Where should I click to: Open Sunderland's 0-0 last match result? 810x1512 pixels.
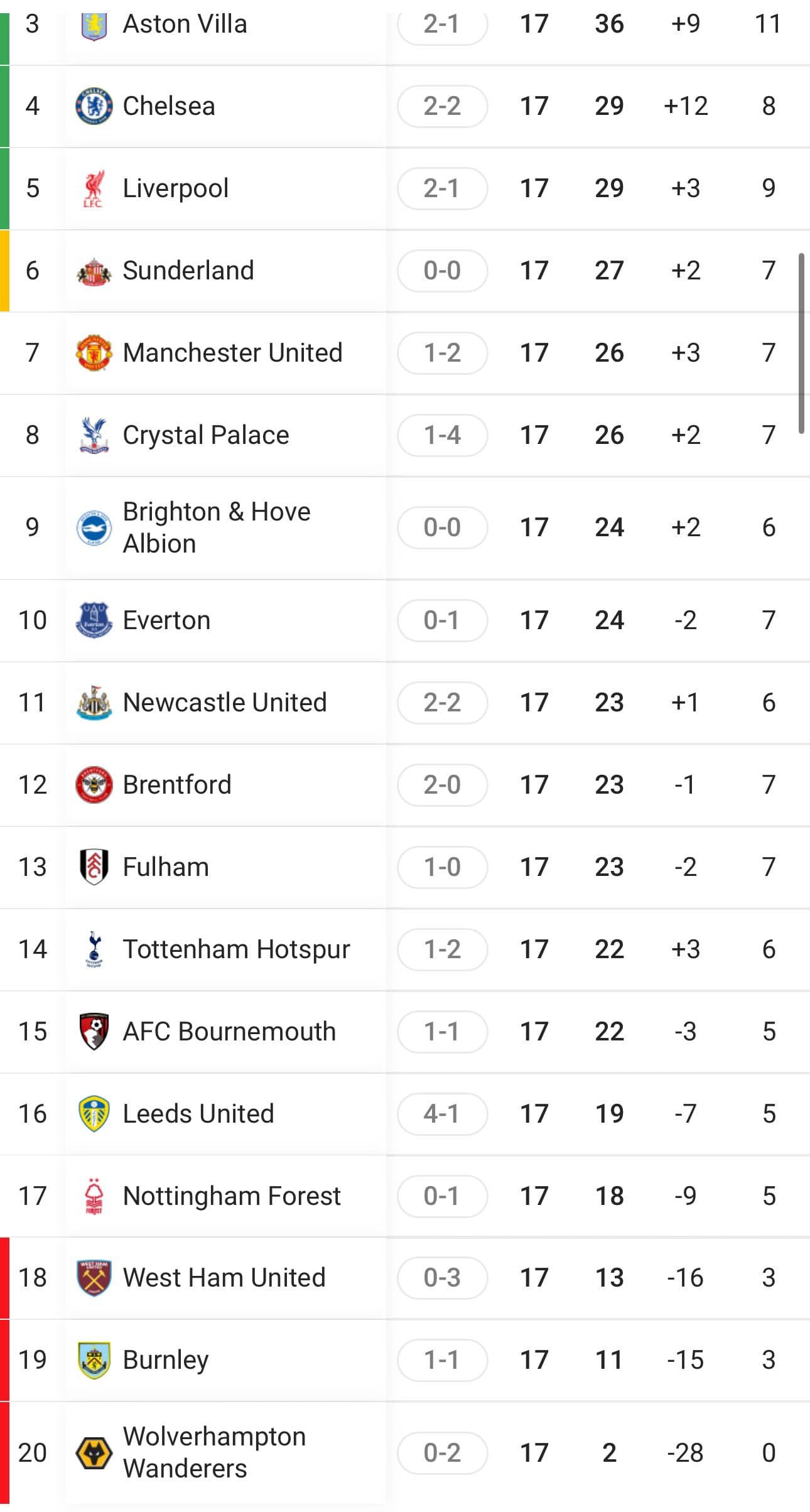pyautogui.click(x=442, y=271)
